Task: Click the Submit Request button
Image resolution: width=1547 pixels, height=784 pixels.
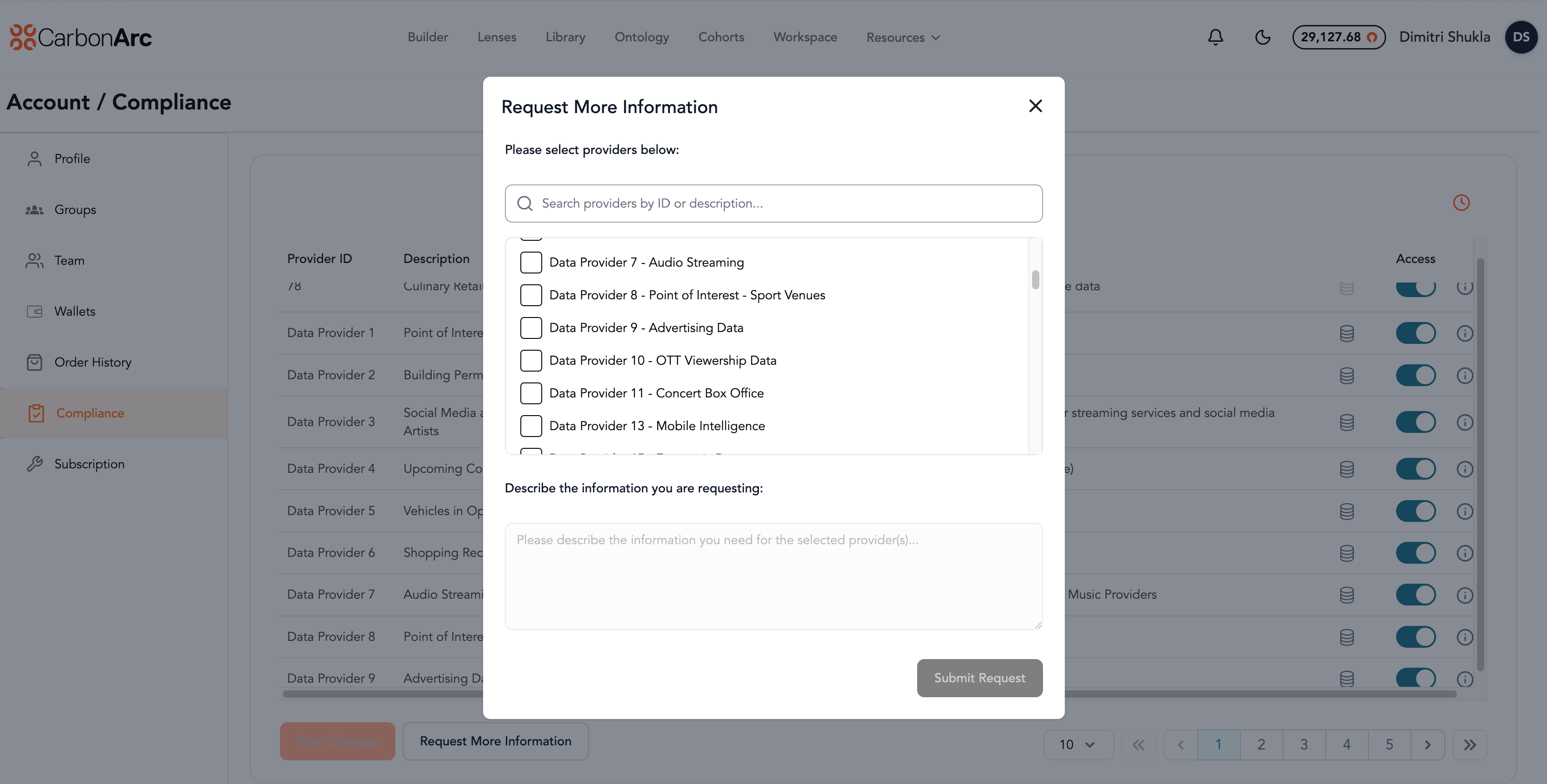Action: [979, 678]
